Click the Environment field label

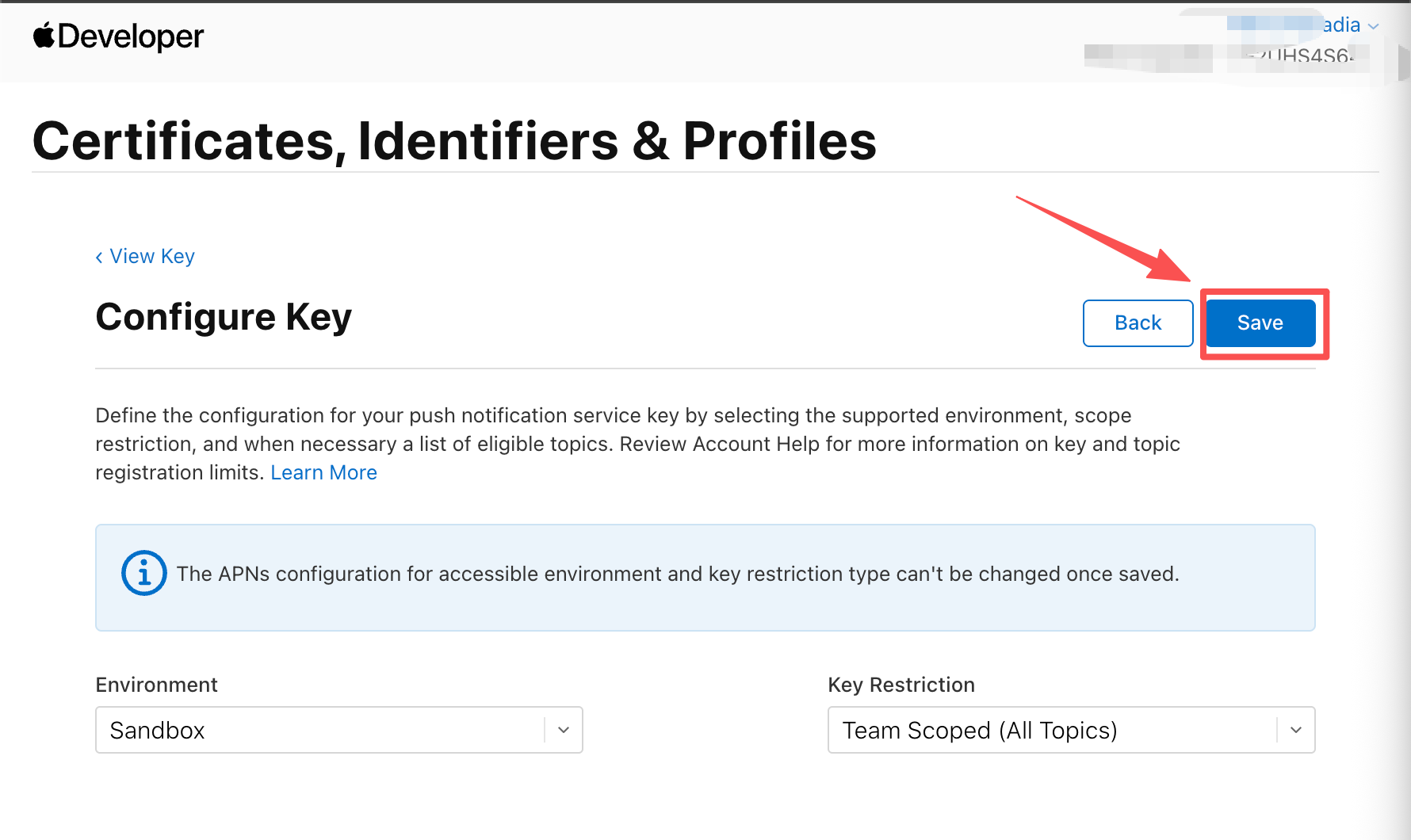(156, 685)
